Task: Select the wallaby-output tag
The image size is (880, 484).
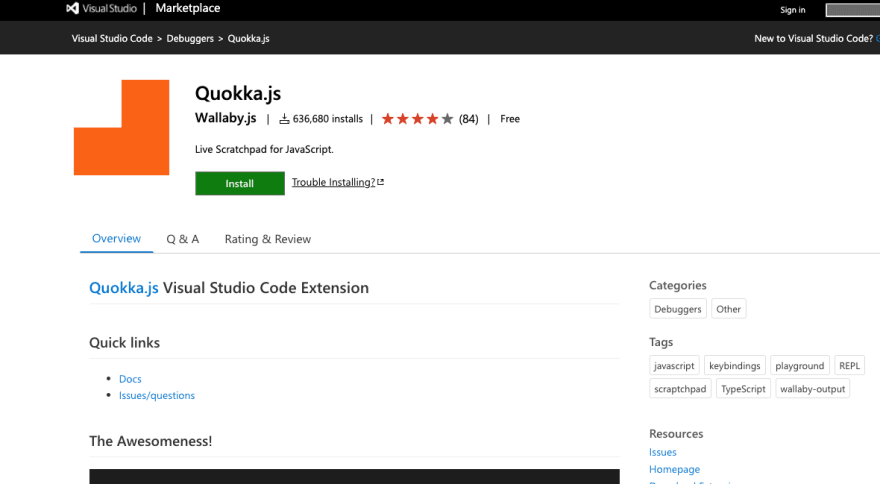Action: 812,389
